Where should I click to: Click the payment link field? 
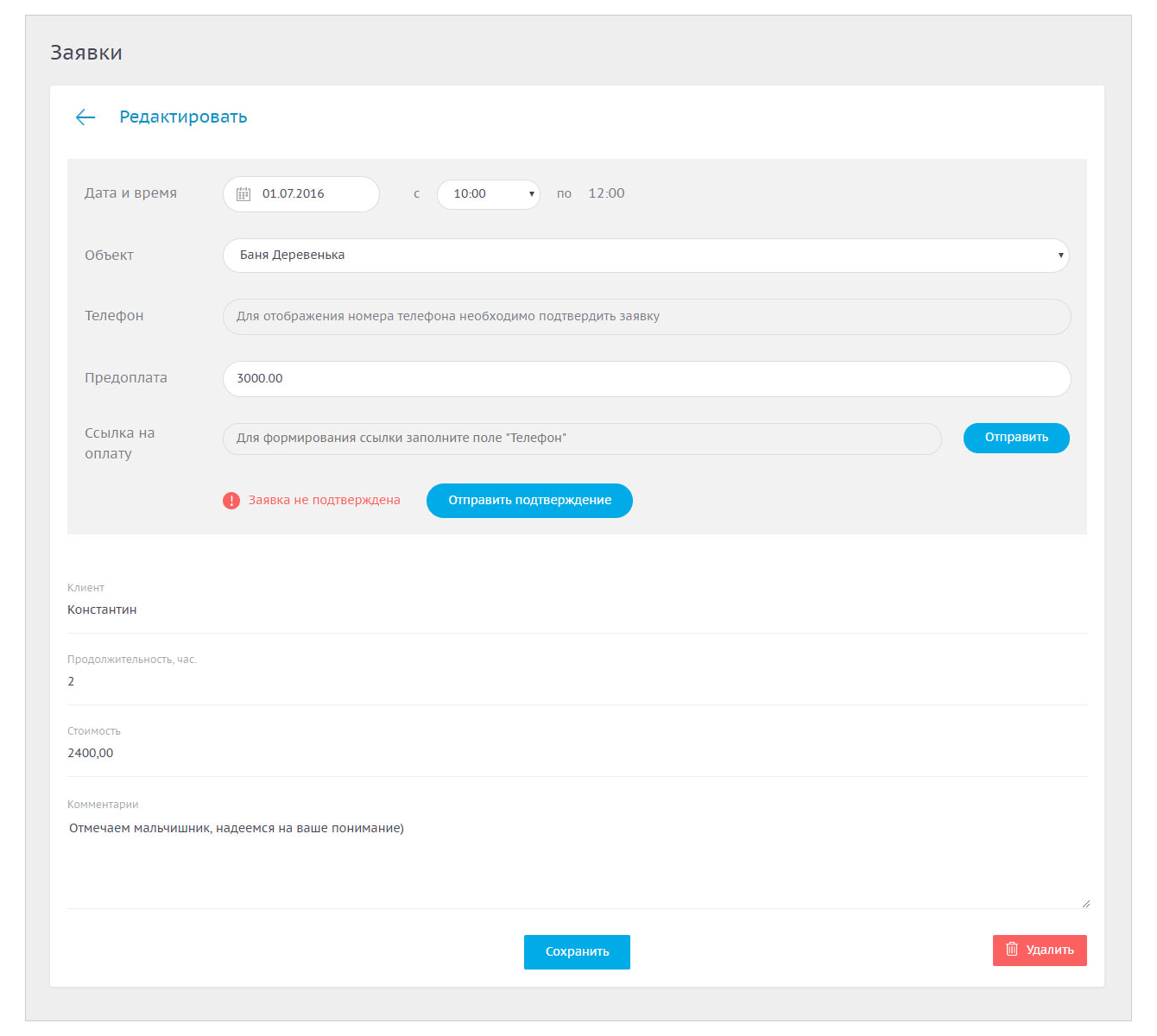pyautogui.click(x=581, y=439)
